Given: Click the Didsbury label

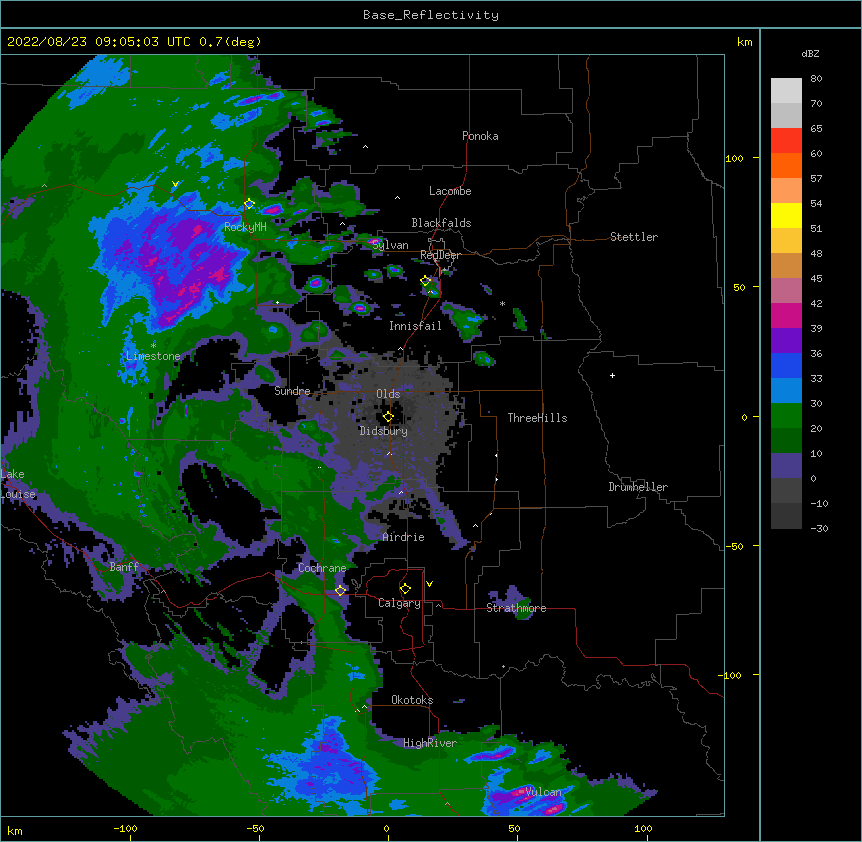Looking at the screenshot, I should click(x=383, y=431).
